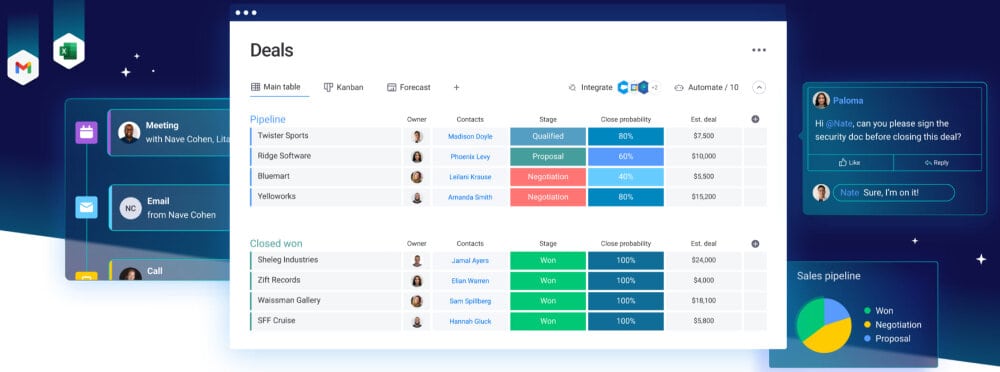Open Negotiation stage dropdown for Yelloworks

coord(548,198)
